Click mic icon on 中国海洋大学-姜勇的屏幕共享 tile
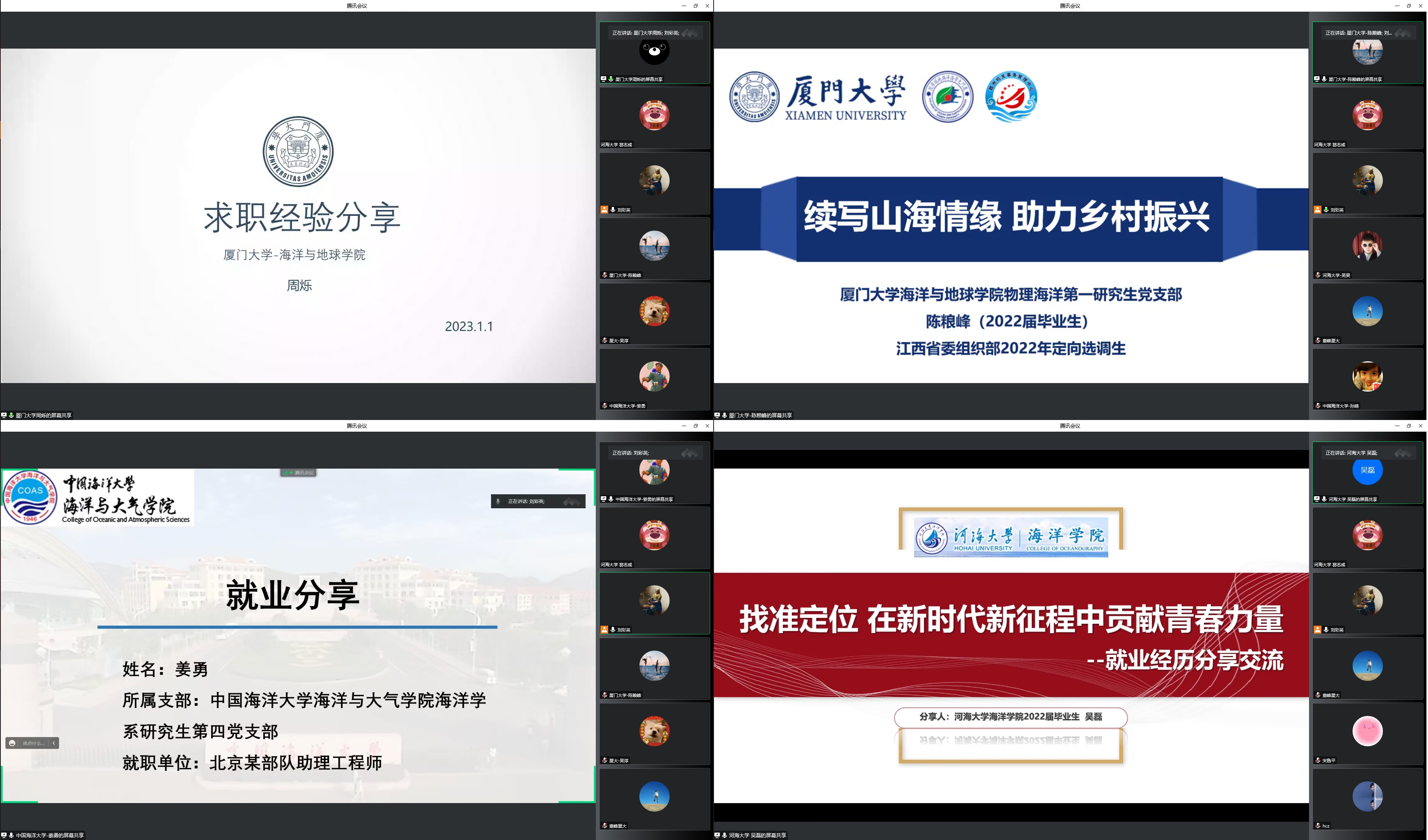The height and width of the screenshot is (840, 1428). tap(611, 499)
